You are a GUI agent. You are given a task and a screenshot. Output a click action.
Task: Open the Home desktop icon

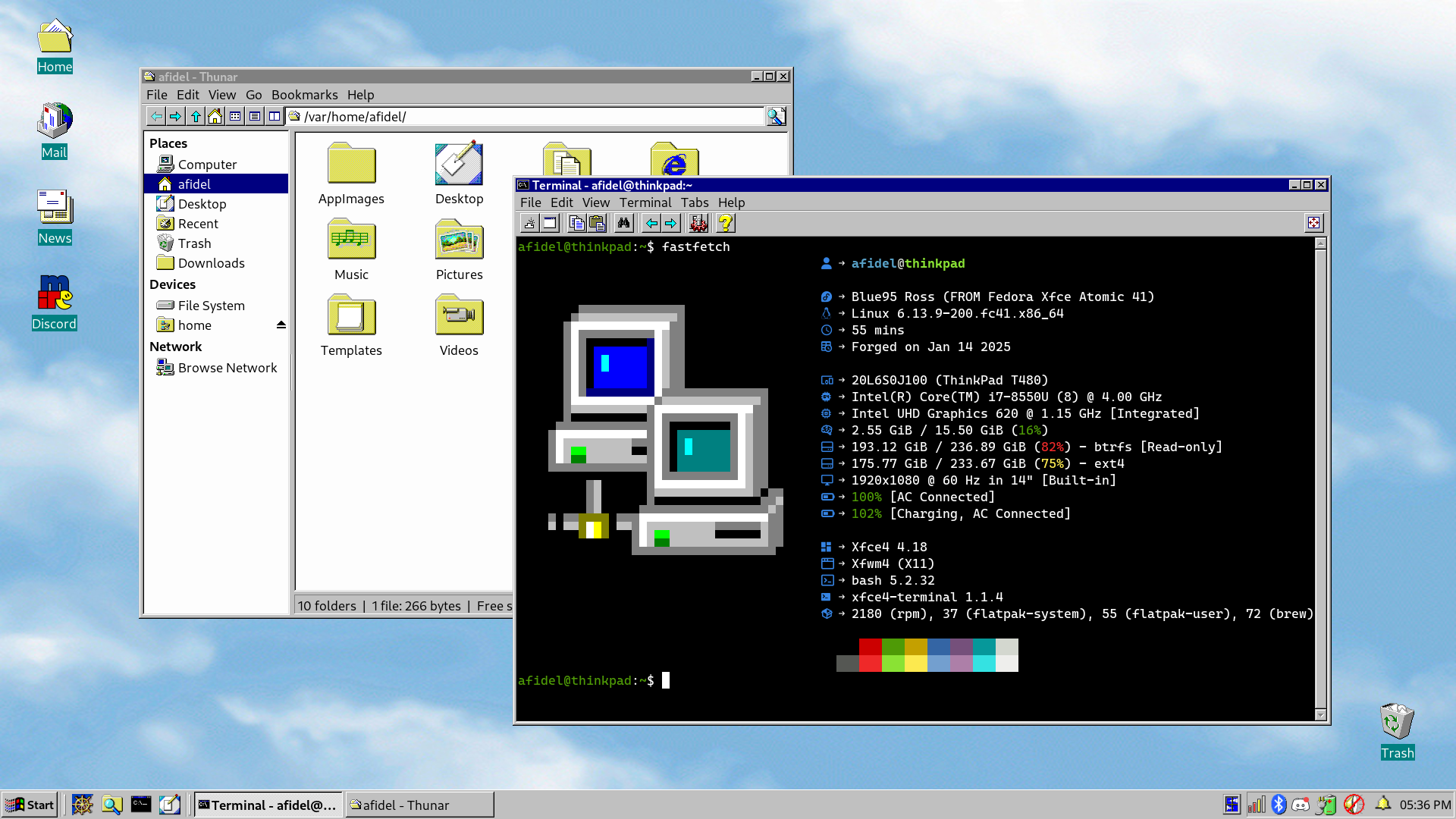point(55,46)
